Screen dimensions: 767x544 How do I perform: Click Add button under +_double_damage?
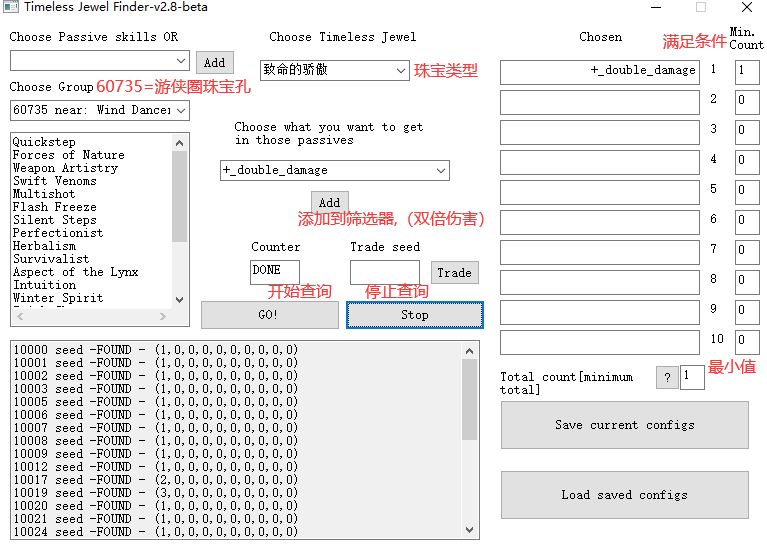329,202
